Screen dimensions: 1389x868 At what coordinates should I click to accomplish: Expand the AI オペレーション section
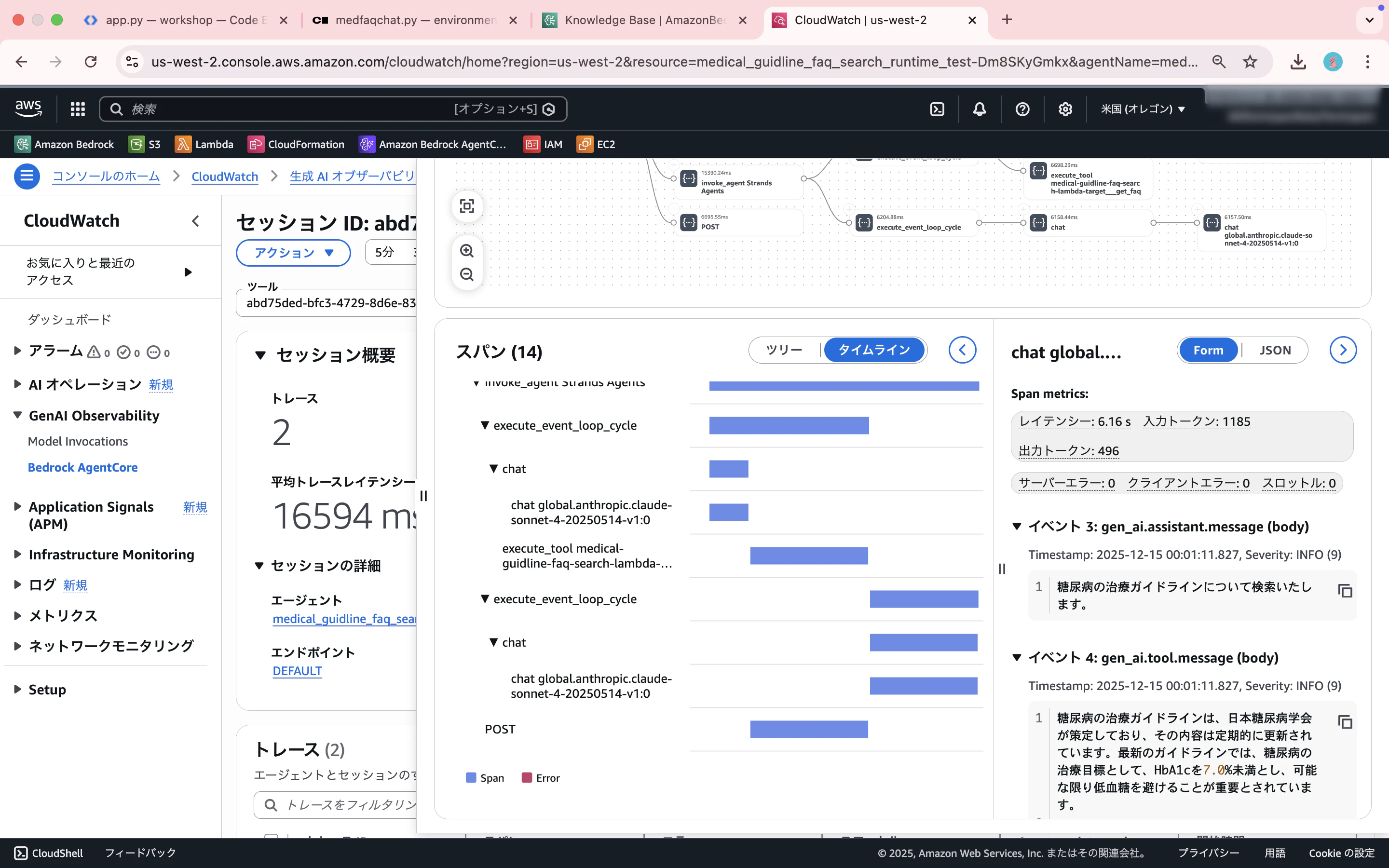click(x=17, y=383)
